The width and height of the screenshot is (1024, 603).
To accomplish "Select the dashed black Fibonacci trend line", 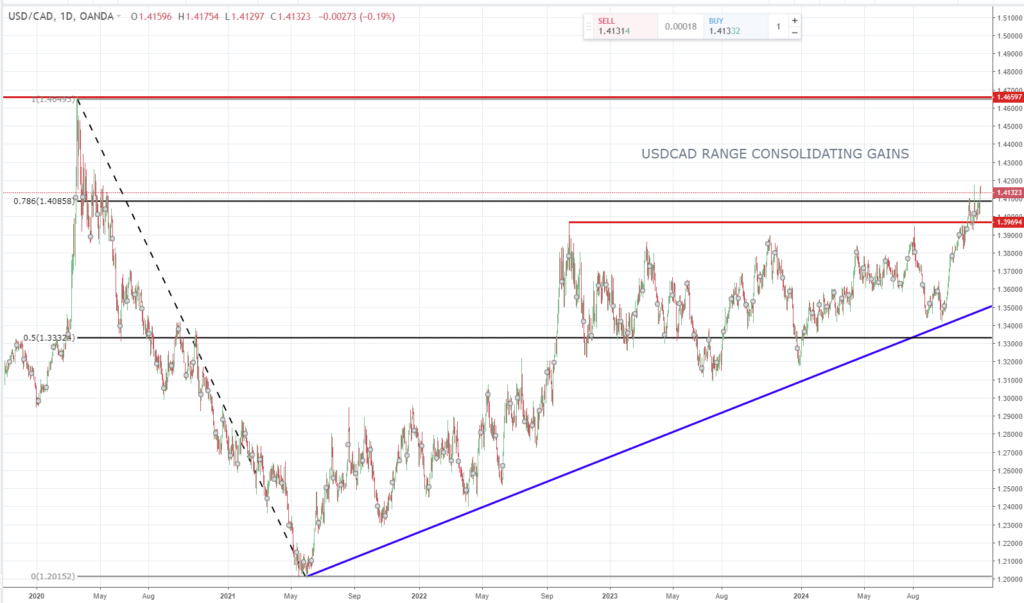I will (180, 320).
